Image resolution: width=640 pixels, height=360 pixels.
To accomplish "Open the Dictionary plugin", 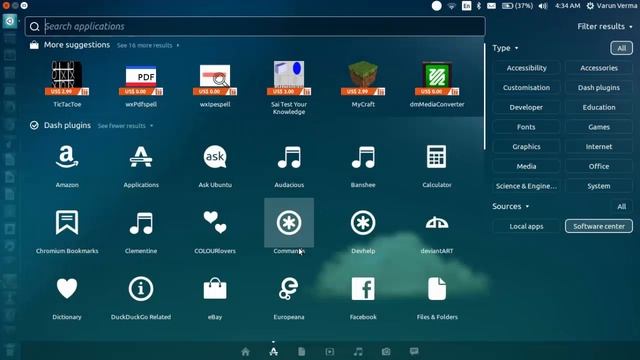I will tap(67, 289).
